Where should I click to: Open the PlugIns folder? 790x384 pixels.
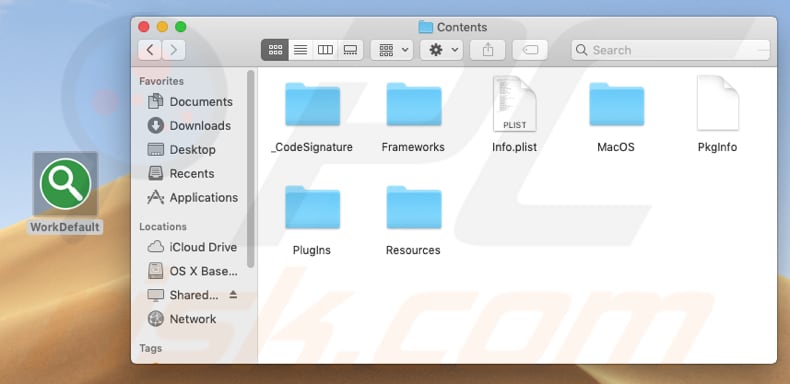[312, 207]
